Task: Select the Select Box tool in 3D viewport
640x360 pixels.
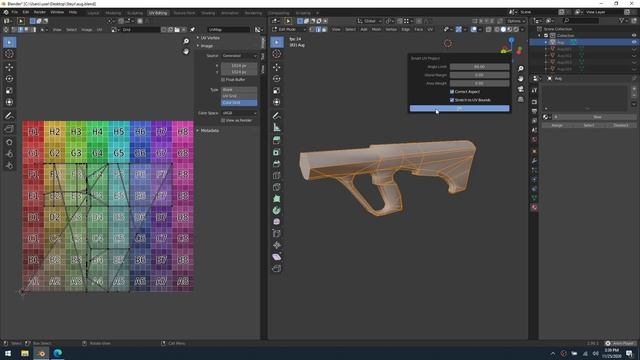Action: pyautogui.click(x=277, y=42)
